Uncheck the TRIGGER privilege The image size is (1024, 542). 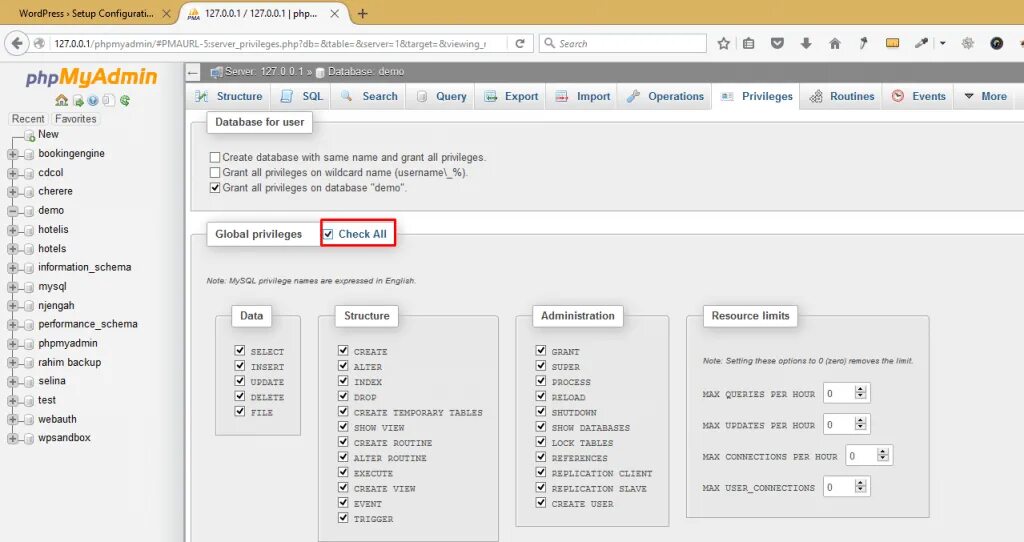click(x=343, y=518)
